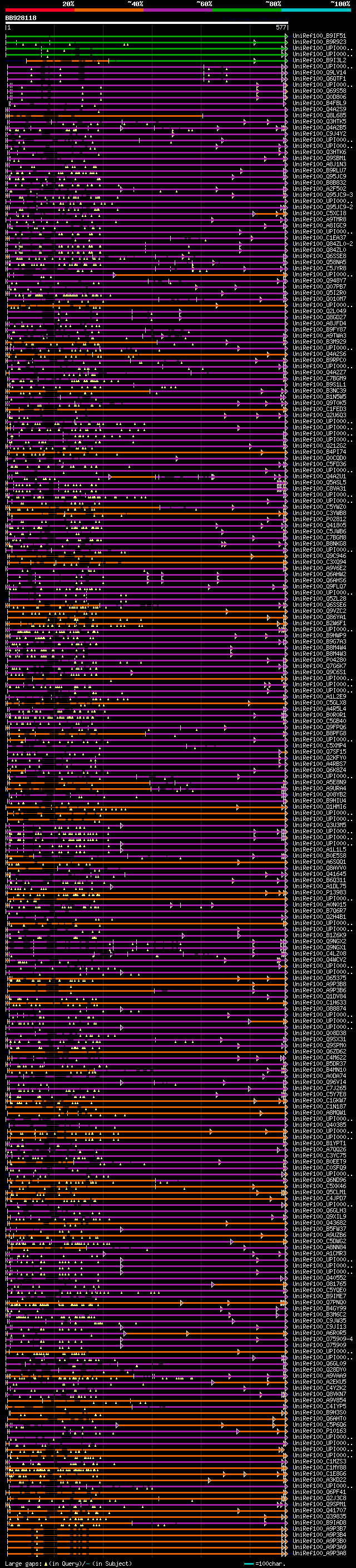Click the cyan ~100% identity legend bar
356x1568 pixels.
(x=316, y=11)
